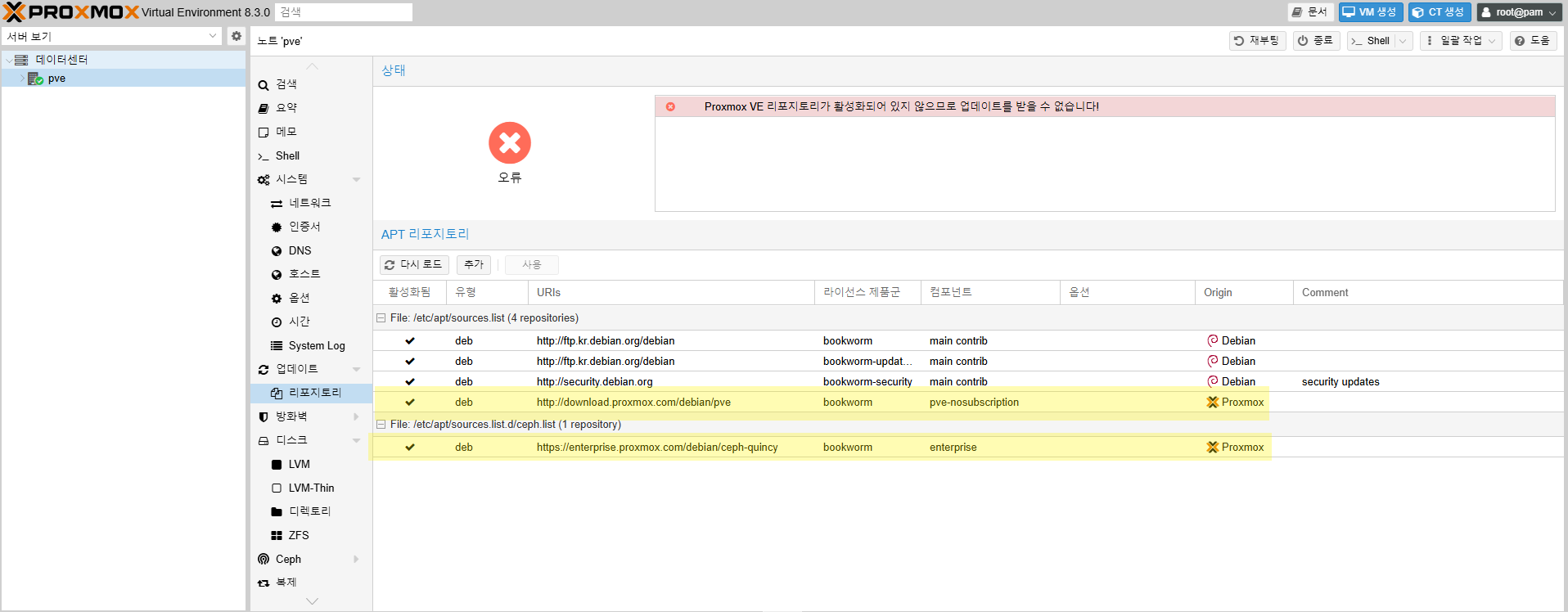This screenshot has width=1568, height=612.
Task: Open server view settings gear icon
Action: (237, 36)
